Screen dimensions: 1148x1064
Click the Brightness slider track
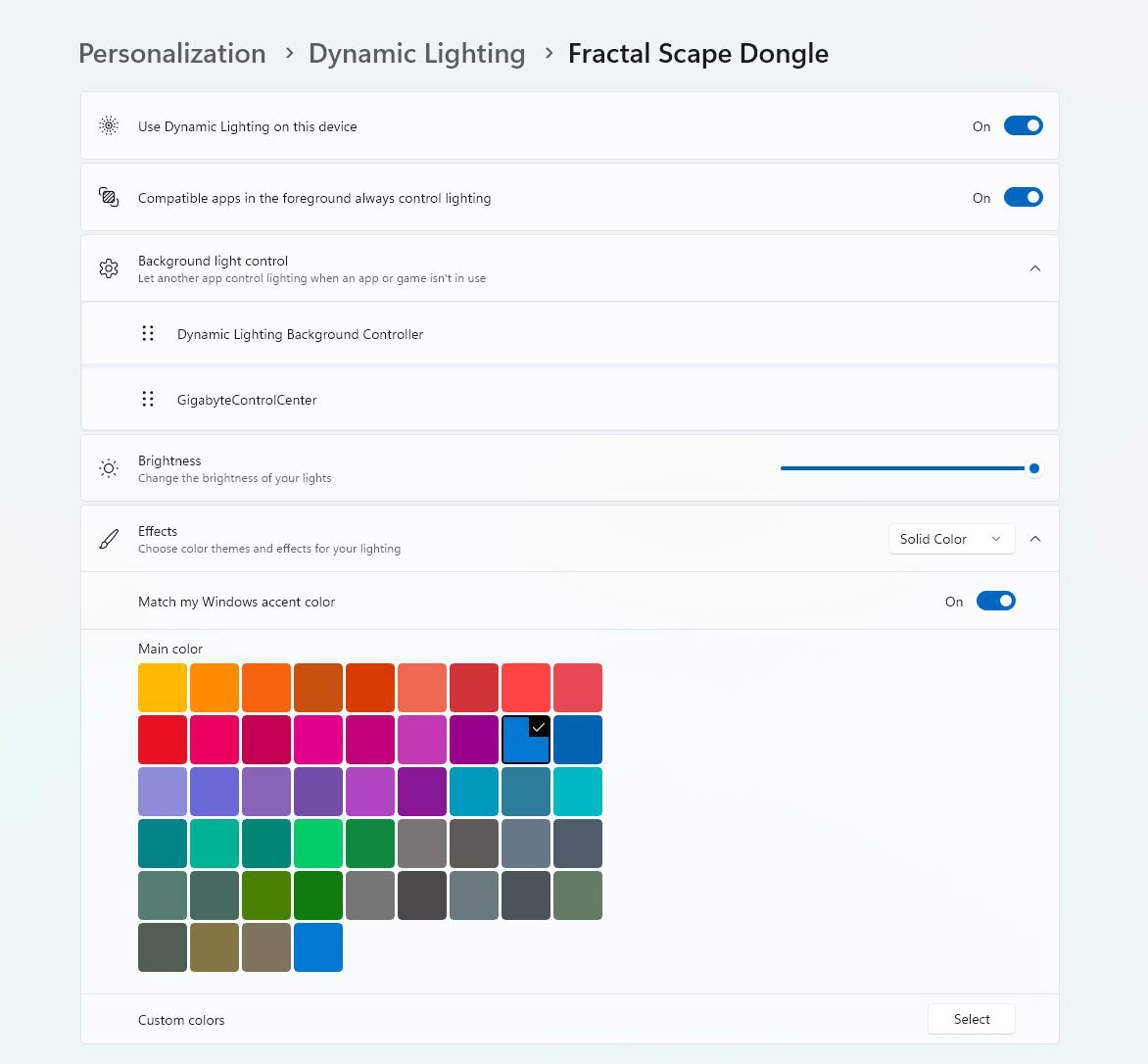pos(906,468)
